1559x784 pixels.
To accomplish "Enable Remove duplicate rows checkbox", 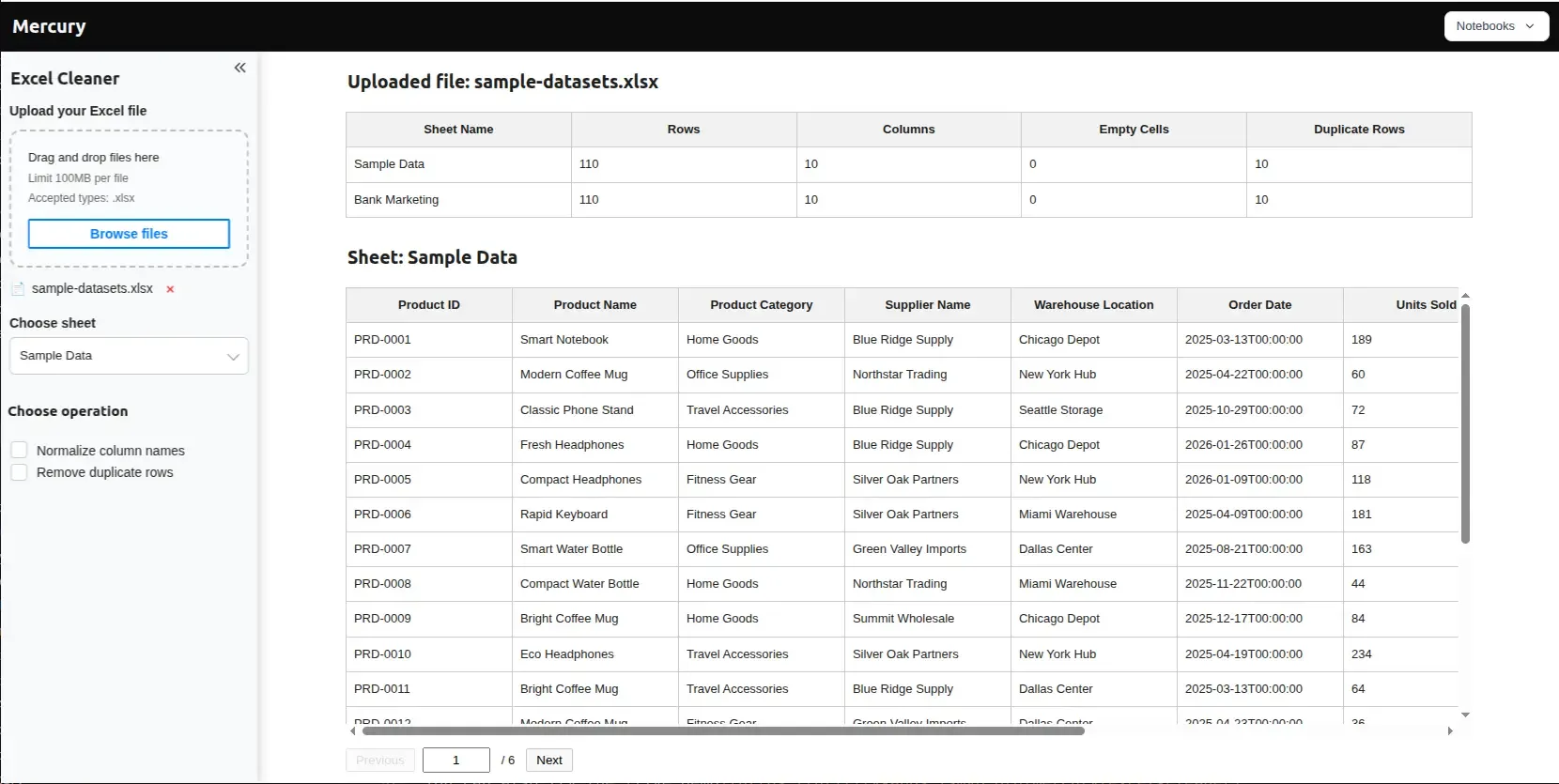I will (19, 471).
